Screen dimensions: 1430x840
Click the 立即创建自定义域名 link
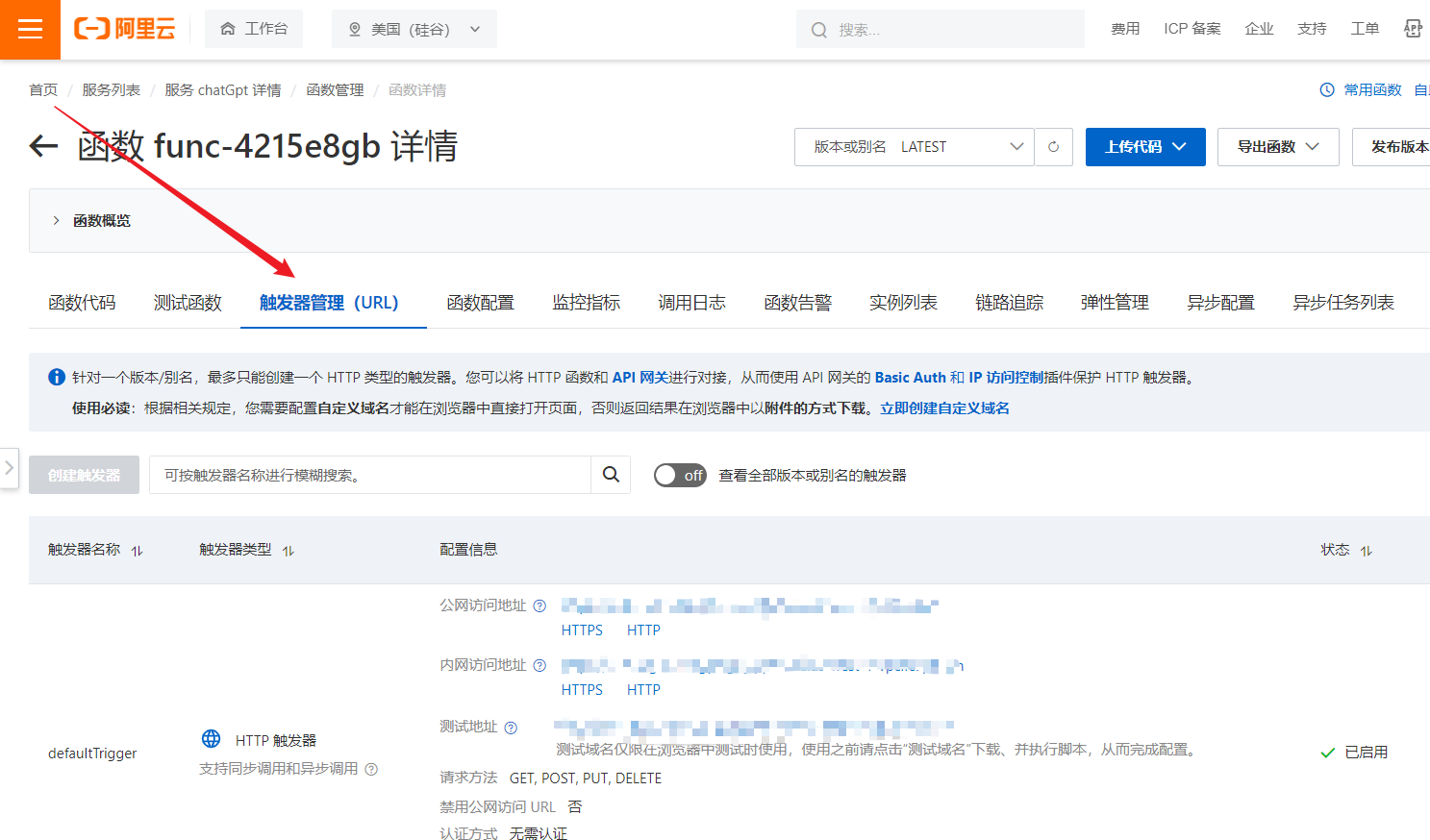click(x=944, y=408)
